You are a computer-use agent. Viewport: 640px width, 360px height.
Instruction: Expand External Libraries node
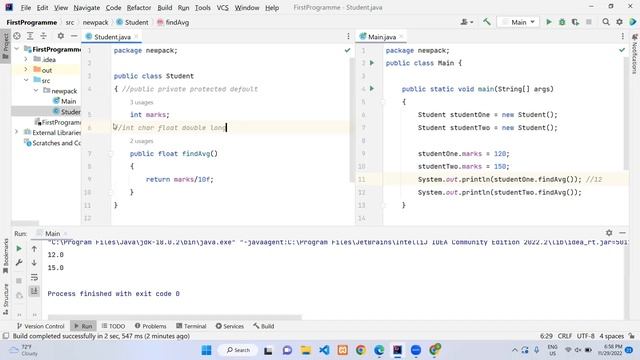tap(17, 132)
